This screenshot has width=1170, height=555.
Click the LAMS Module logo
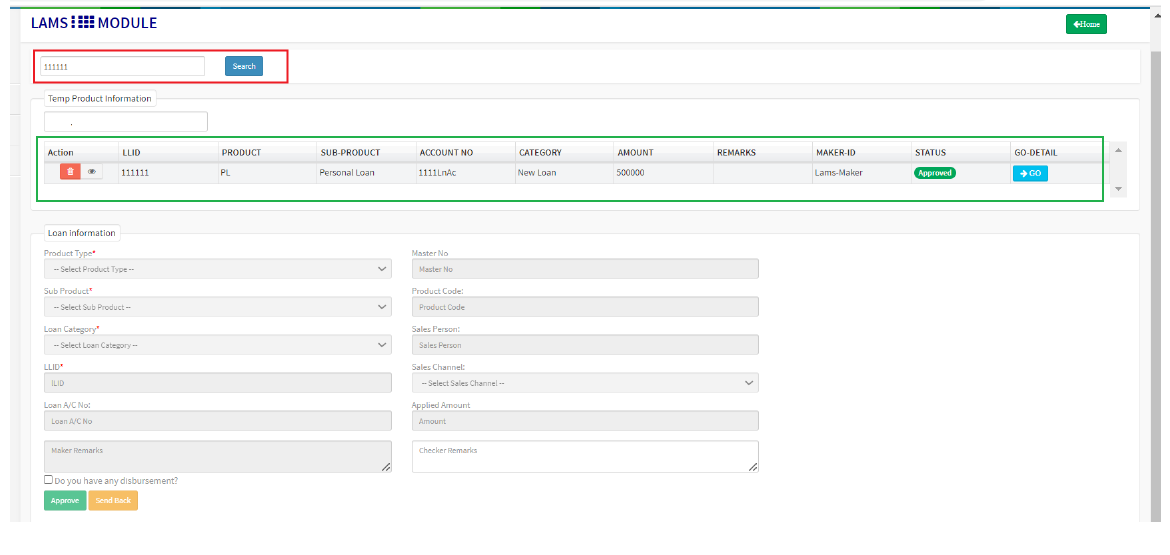pos(94,23)
